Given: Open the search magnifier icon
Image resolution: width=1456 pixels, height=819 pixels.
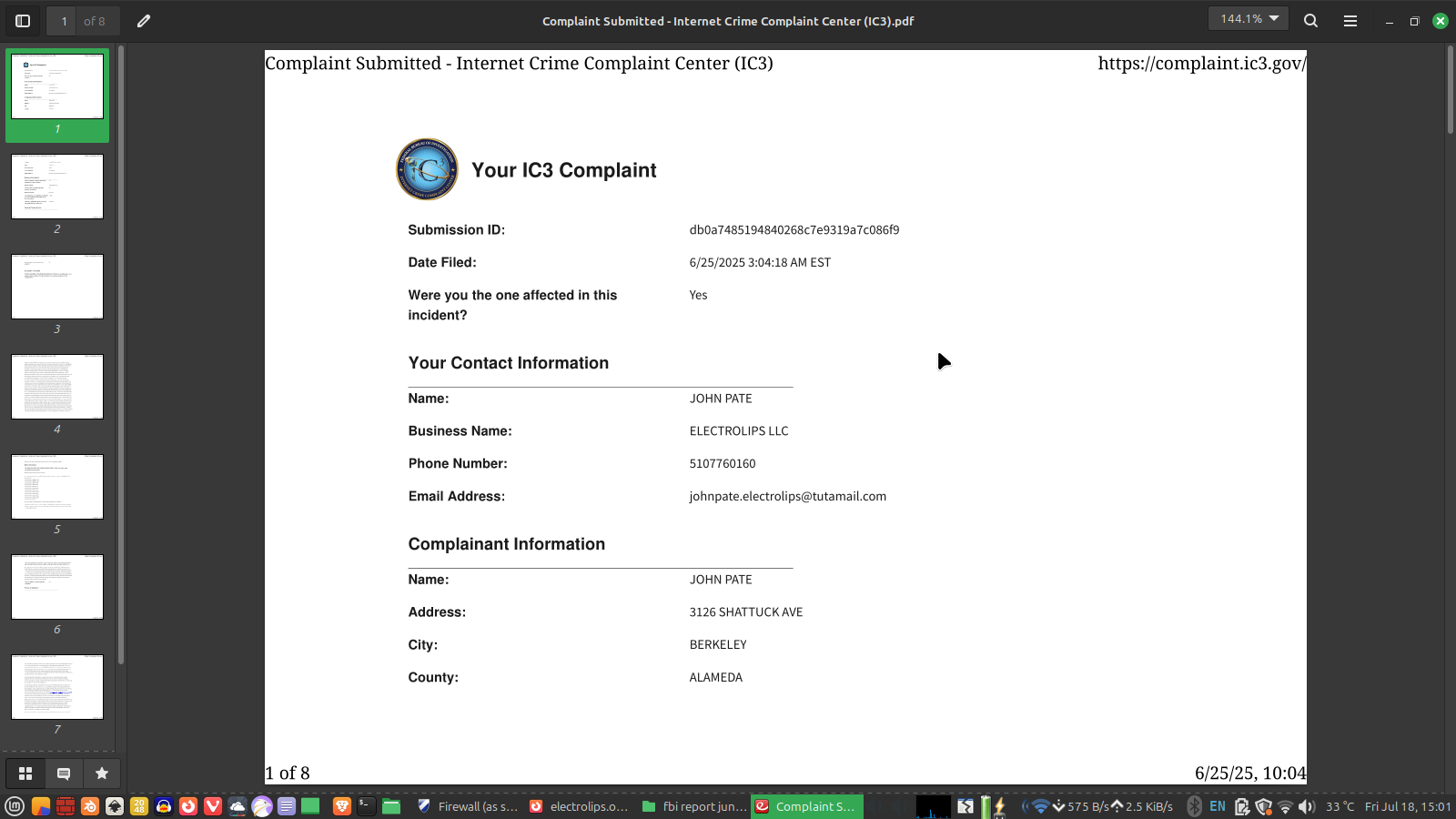Looking at the screenshot, I should (1310, 21).
